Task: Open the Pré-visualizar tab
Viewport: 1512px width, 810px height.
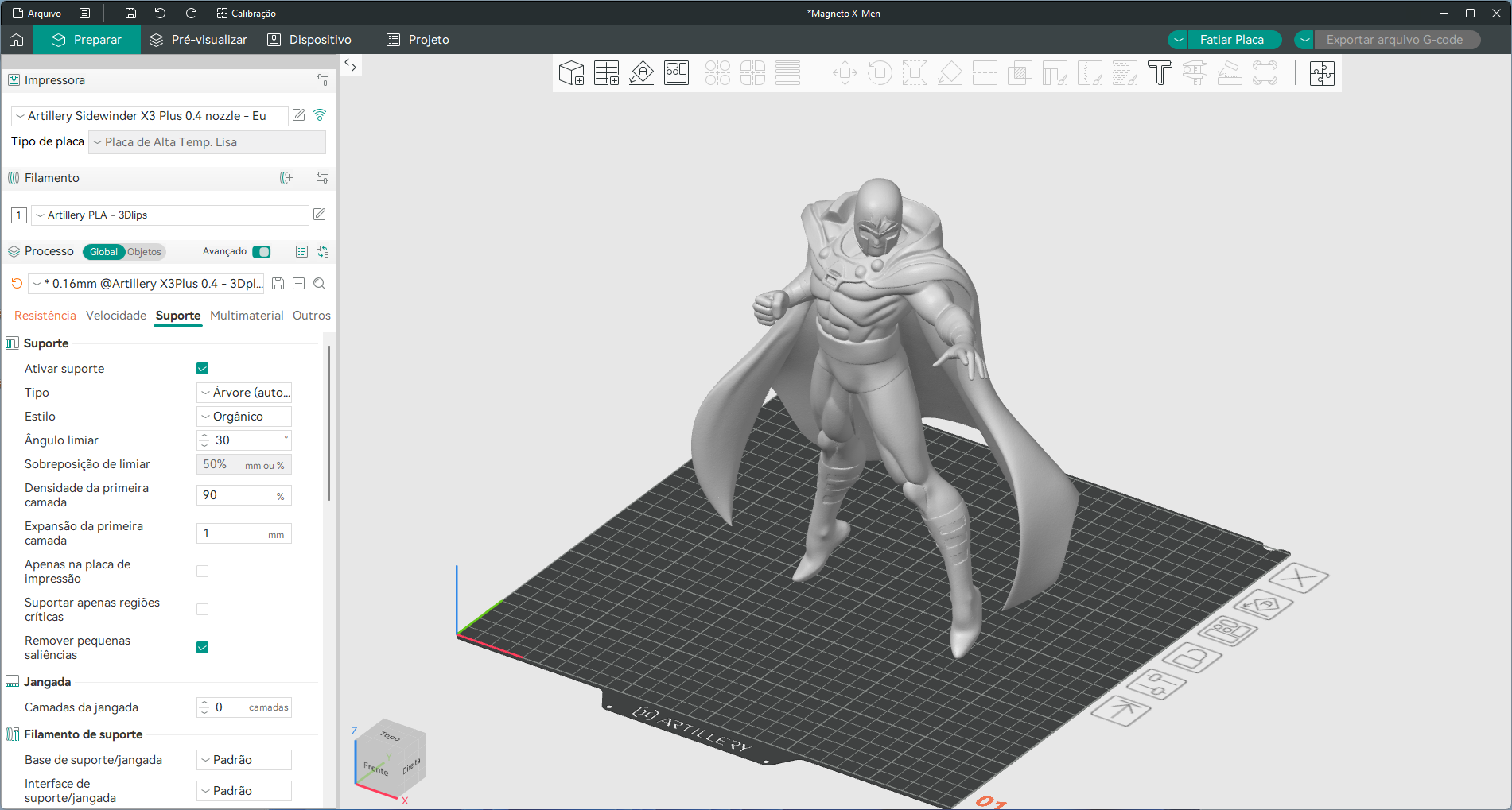Action: [198, 40]
